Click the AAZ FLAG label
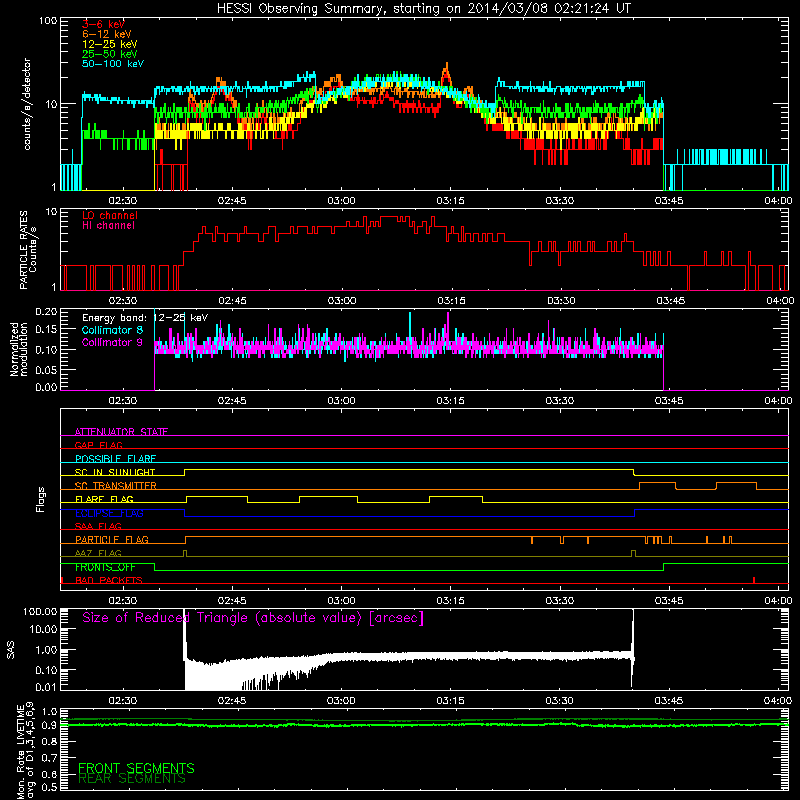The height and width of the screenshot is (800, 800). click(98, 553)
